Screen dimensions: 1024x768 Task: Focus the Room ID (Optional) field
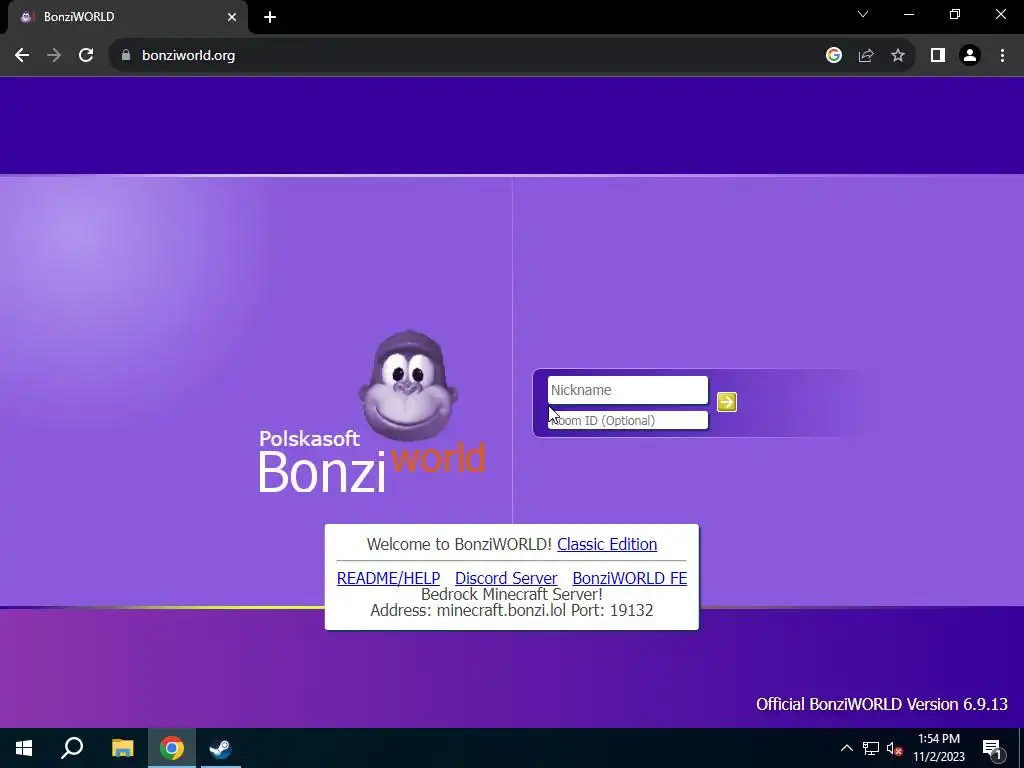[628, 420]
